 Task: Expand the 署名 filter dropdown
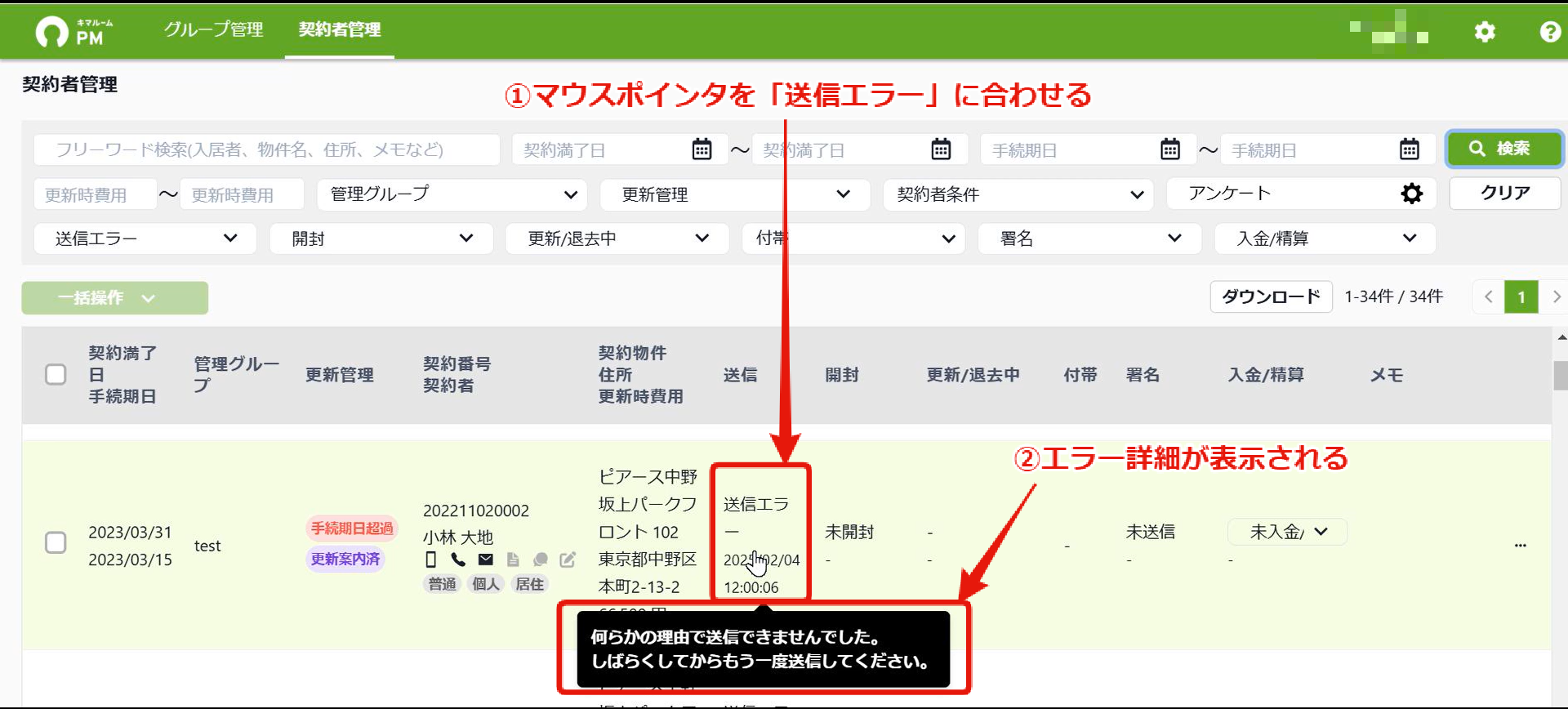point(1089,239)
